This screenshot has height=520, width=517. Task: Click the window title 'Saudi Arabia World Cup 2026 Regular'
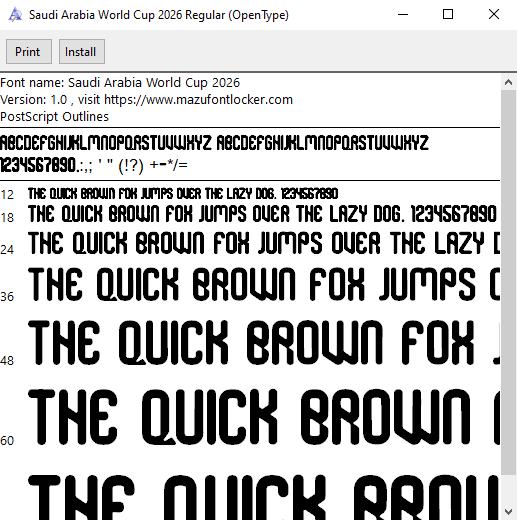[x=159, y=15]
